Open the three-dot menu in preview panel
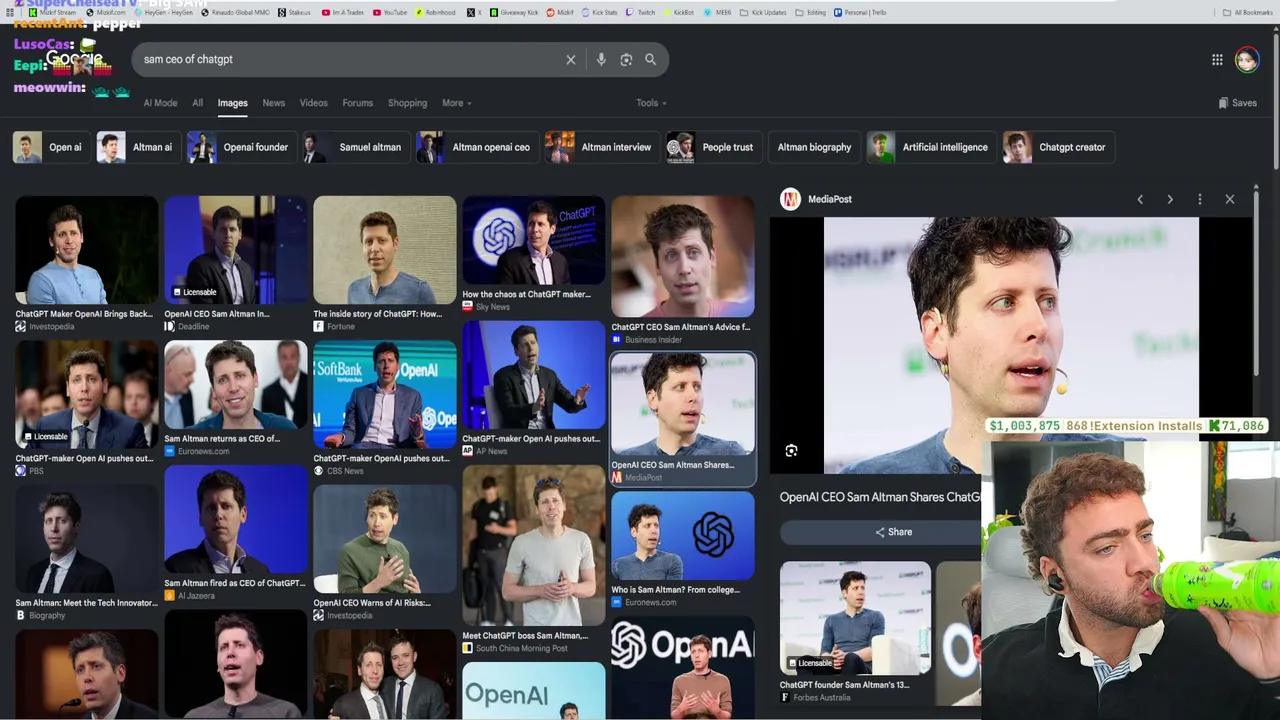This screenshot has width=1280, height=720. pyautogui.click(x=1200, y=199)
